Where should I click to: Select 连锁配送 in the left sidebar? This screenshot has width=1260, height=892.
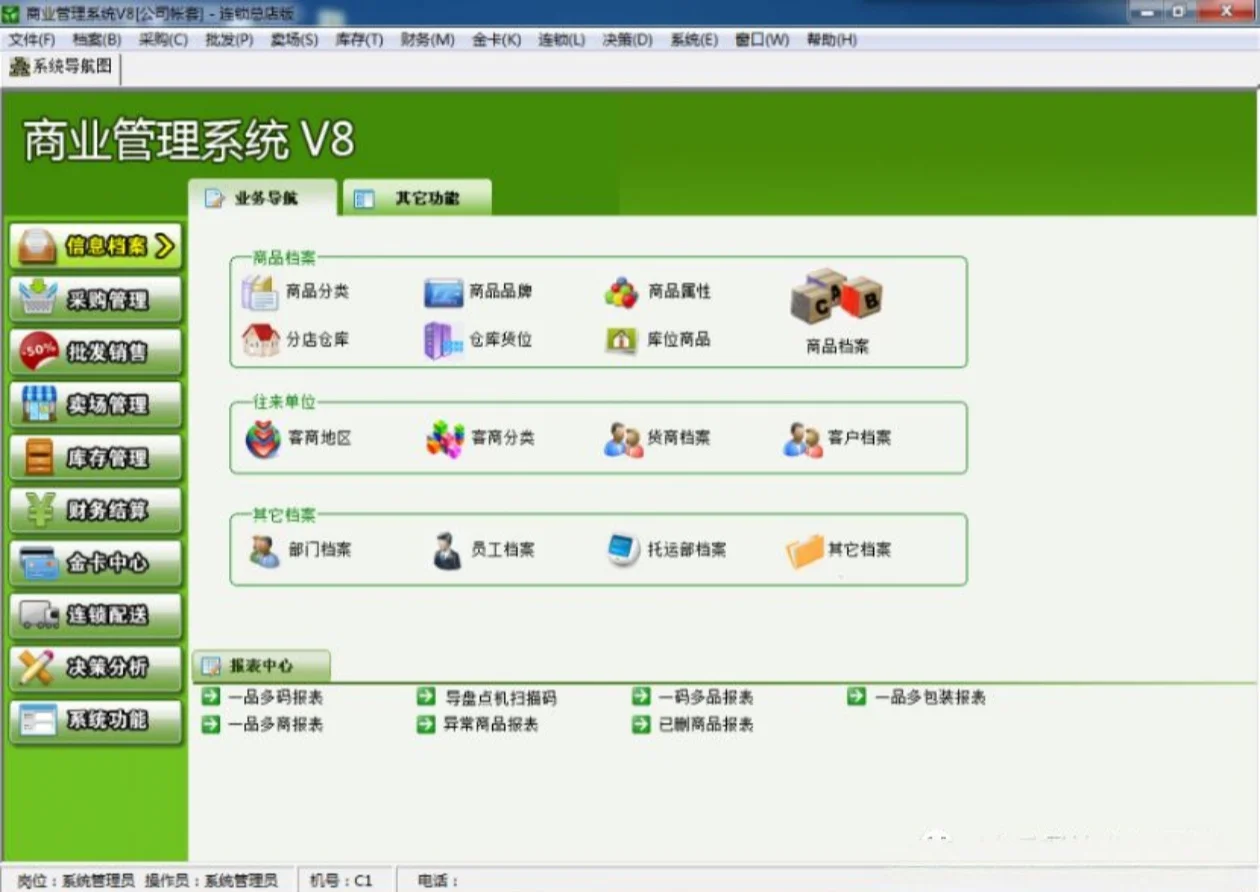(x=96, y=615)
